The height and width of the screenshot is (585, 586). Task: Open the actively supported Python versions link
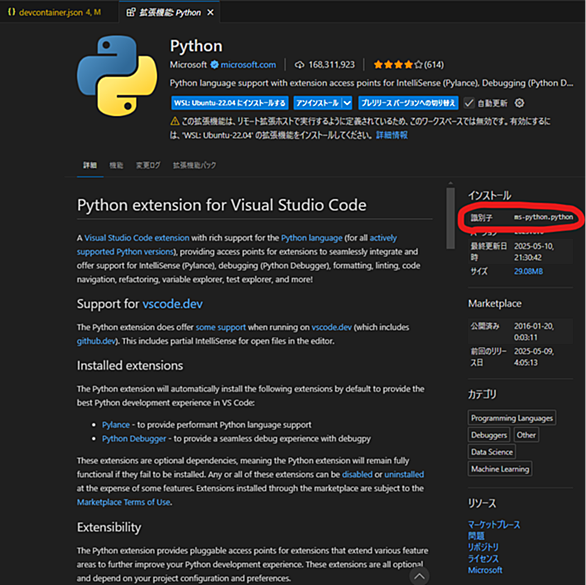click(x=125, y=252)
